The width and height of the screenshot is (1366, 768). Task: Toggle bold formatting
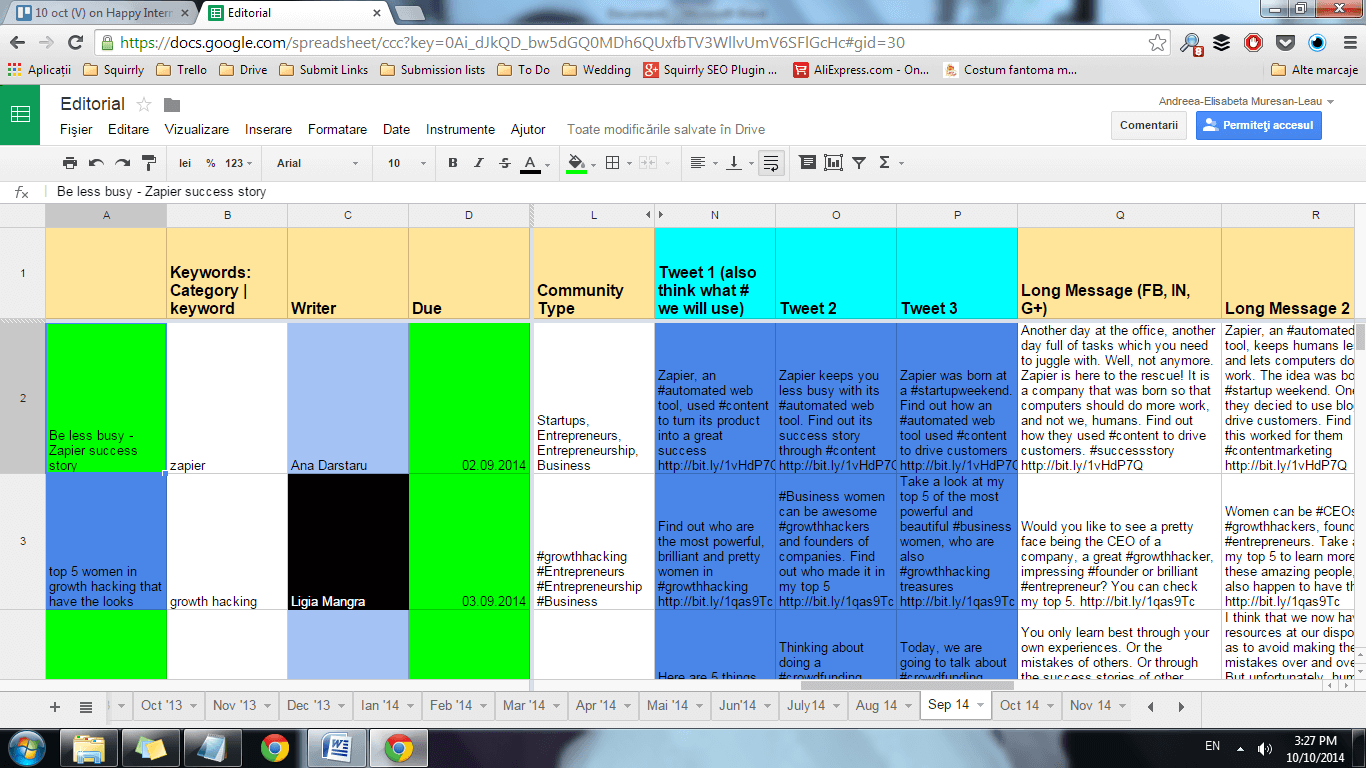[x=453, y=163]
